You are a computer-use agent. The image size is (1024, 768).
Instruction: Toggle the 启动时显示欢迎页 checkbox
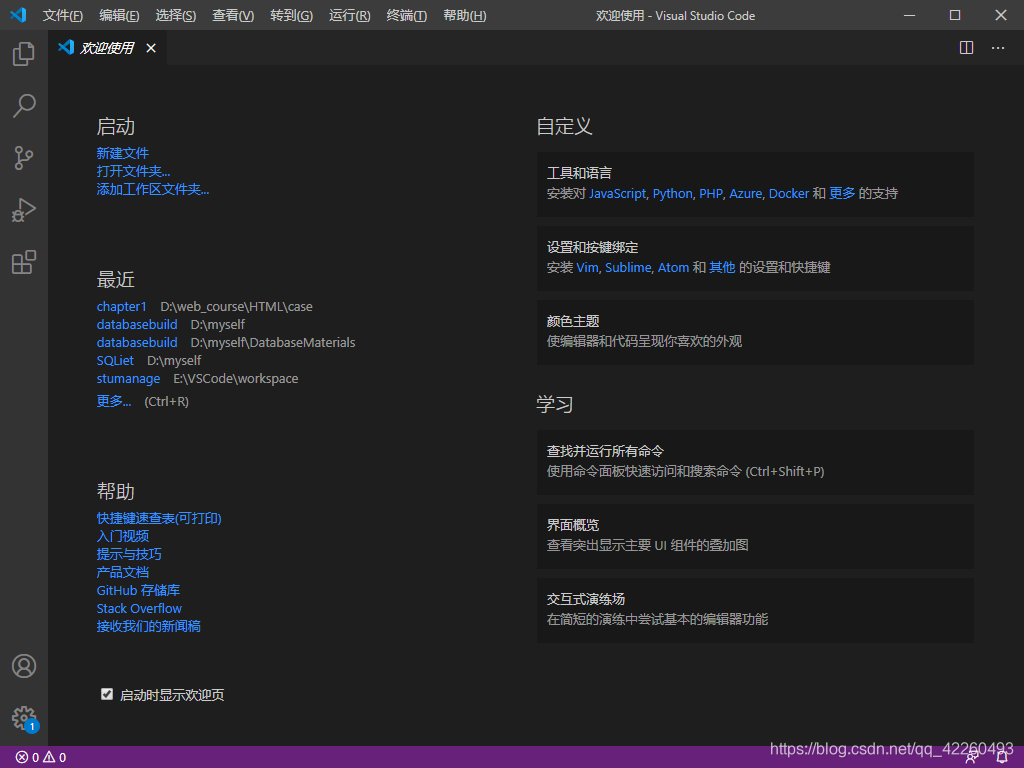point(107,694)
